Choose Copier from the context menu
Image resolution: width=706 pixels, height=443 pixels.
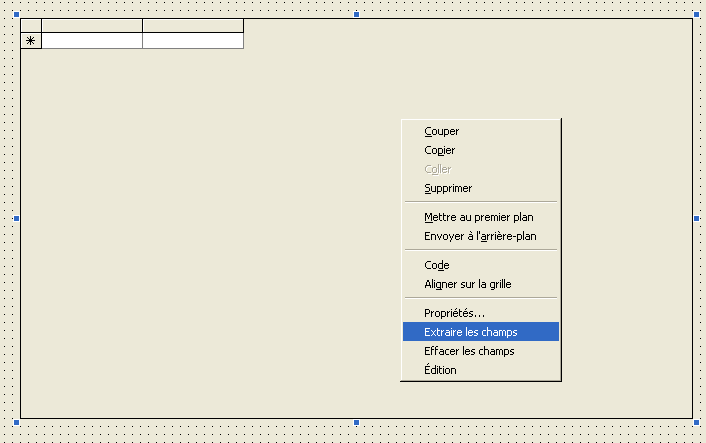439,150
